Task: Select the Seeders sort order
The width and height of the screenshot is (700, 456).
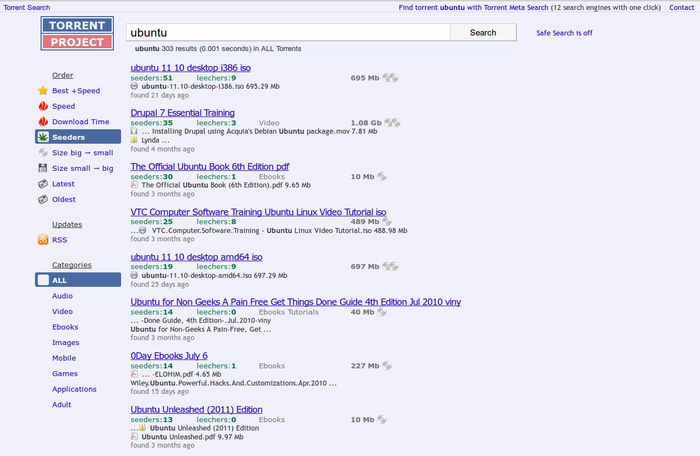Action: (x=78, y=137)
